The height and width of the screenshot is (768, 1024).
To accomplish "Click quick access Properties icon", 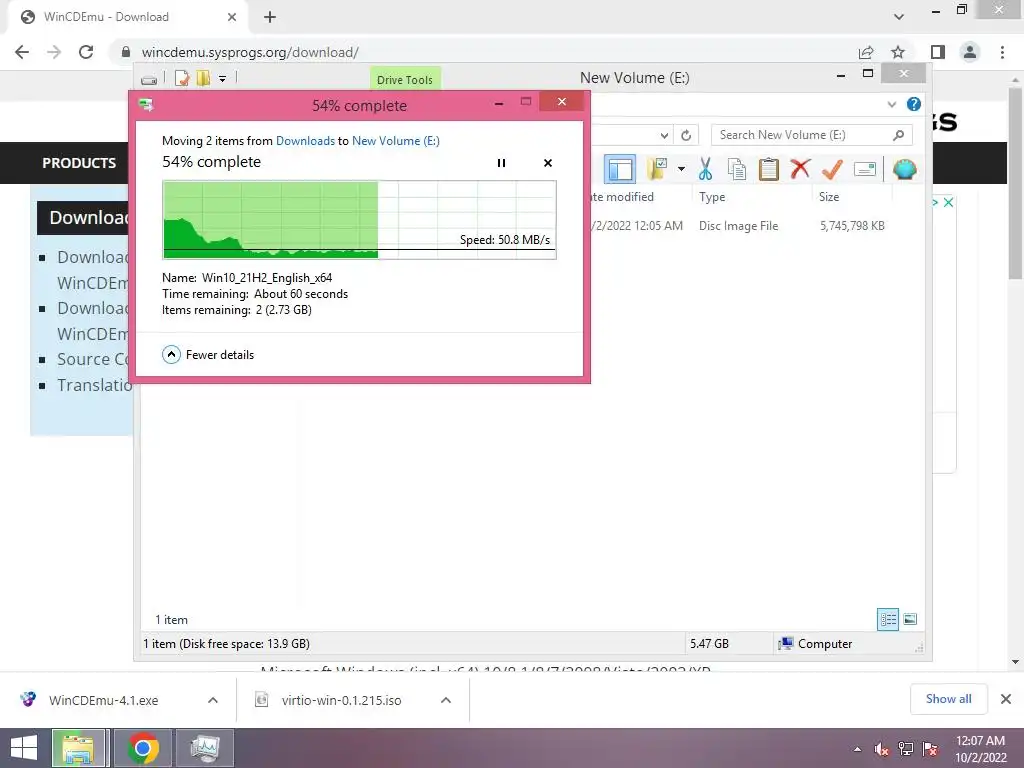I will 182,79.
